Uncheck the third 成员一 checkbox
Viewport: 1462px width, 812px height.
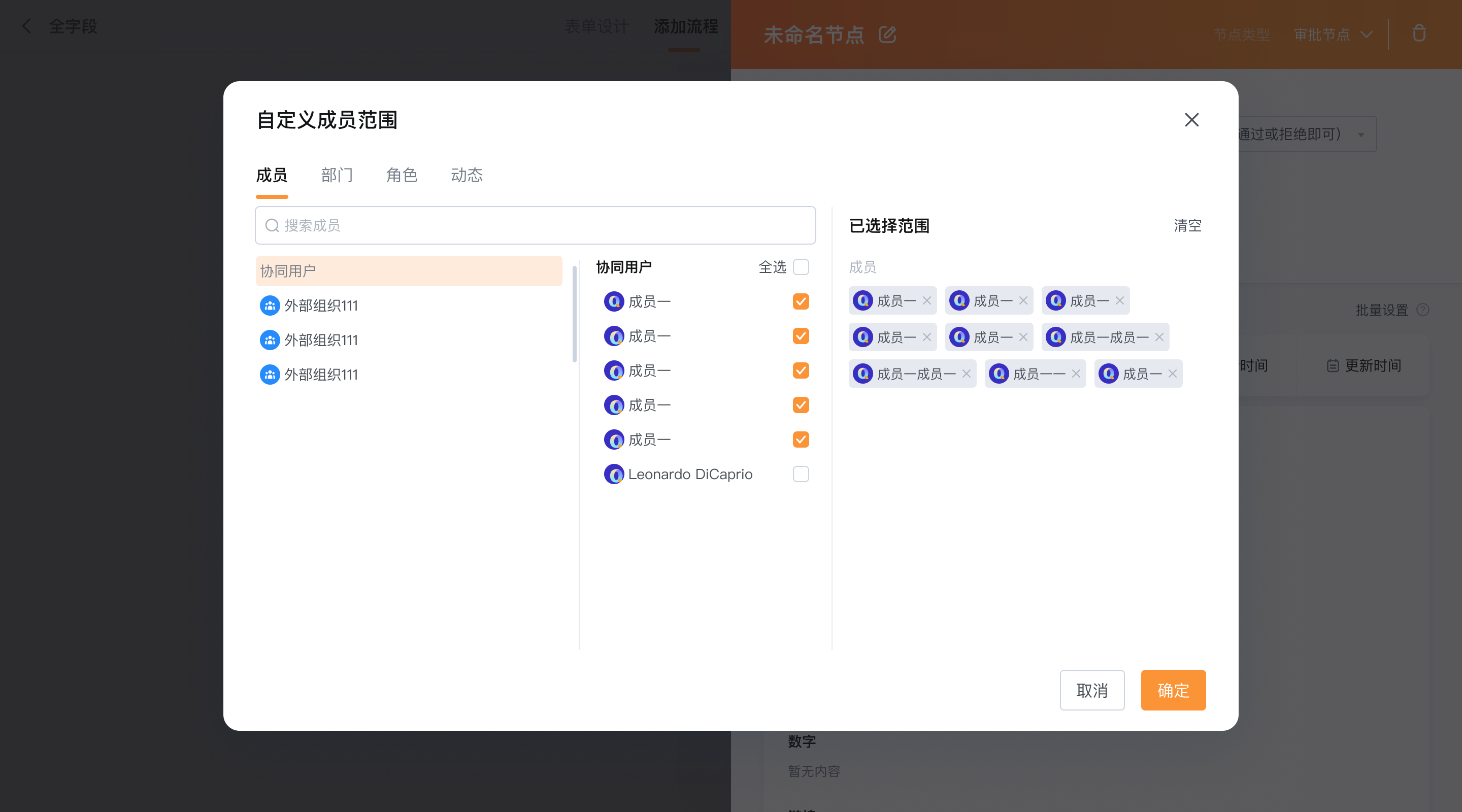[801, 370]
